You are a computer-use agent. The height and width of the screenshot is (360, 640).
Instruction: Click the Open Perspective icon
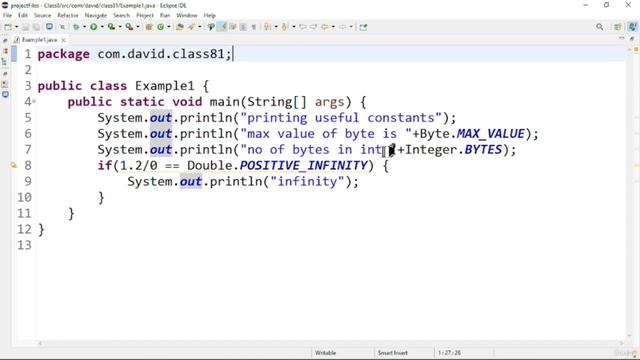[x=618, y=27]
